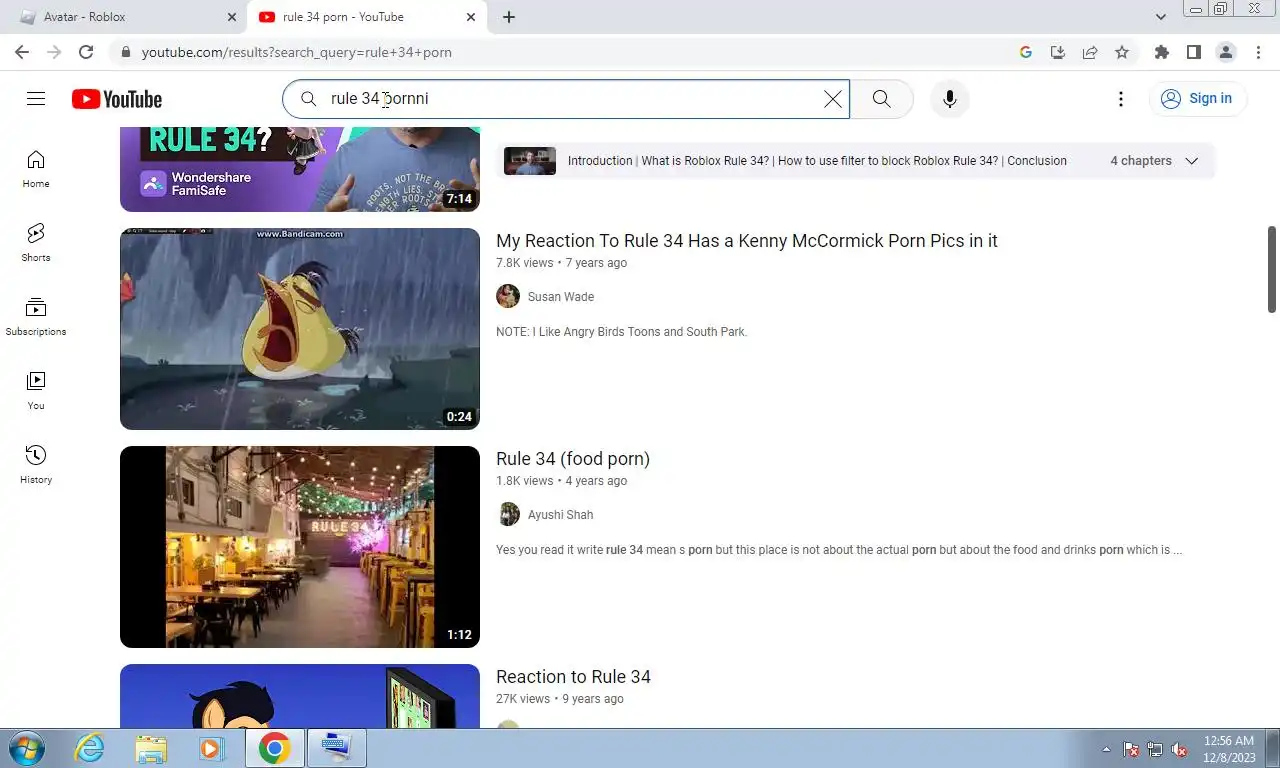The image size is (1280, 768).
Task: Click the Sign in button
Action: coord(1196,98)
